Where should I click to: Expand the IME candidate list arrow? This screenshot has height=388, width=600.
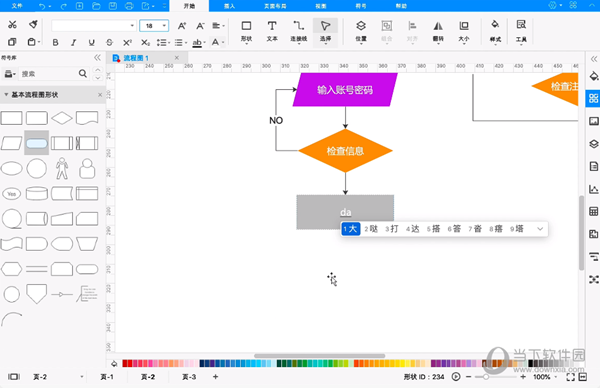pyautogui.click(x=540, y=229)
